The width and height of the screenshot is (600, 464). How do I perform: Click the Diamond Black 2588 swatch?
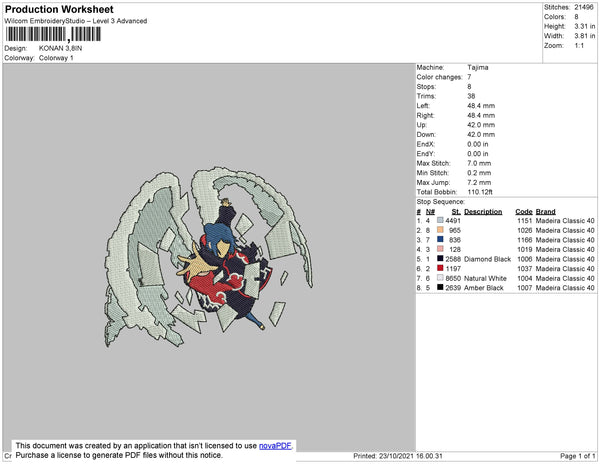pyautogui.click(x=440, y=259)
